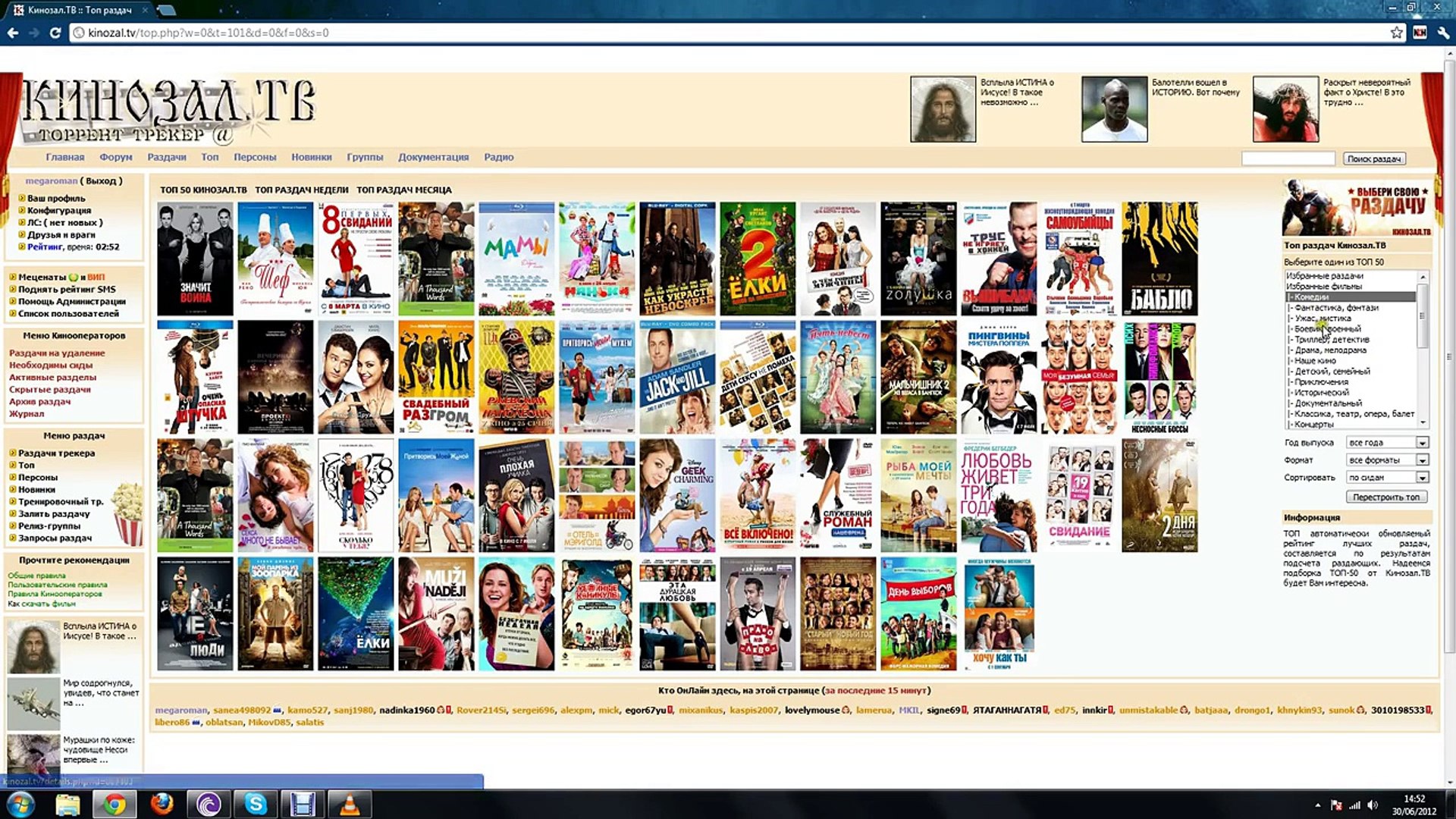Screen dimensions: 1456x819
Task: Select Фантастика, фэнтази in the genre list
Action: (x=1335, y=308)
